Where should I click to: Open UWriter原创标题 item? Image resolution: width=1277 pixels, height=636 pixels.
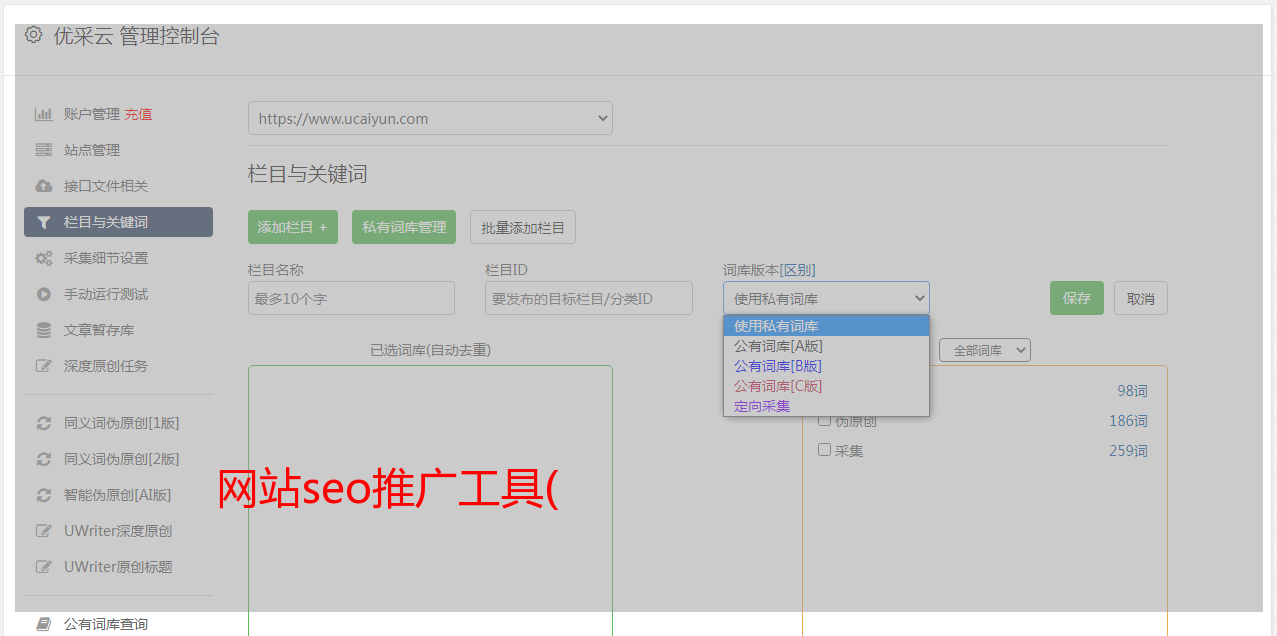pos(118,567)
